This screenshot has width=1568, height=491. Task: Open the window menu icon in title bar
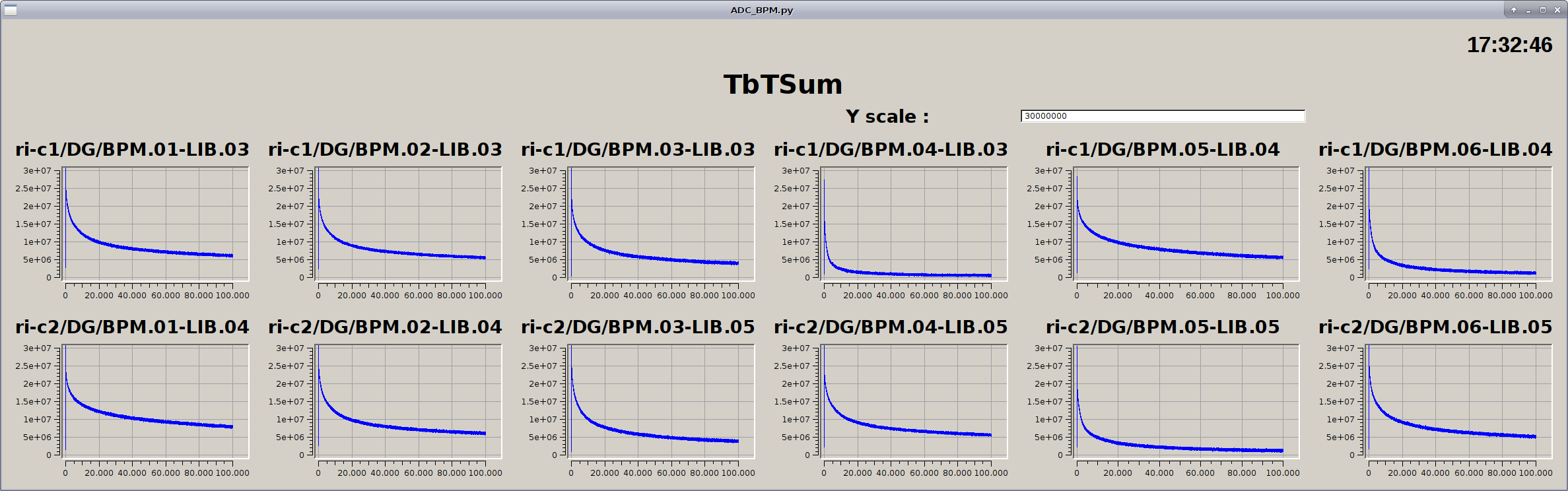coord(11,10)
